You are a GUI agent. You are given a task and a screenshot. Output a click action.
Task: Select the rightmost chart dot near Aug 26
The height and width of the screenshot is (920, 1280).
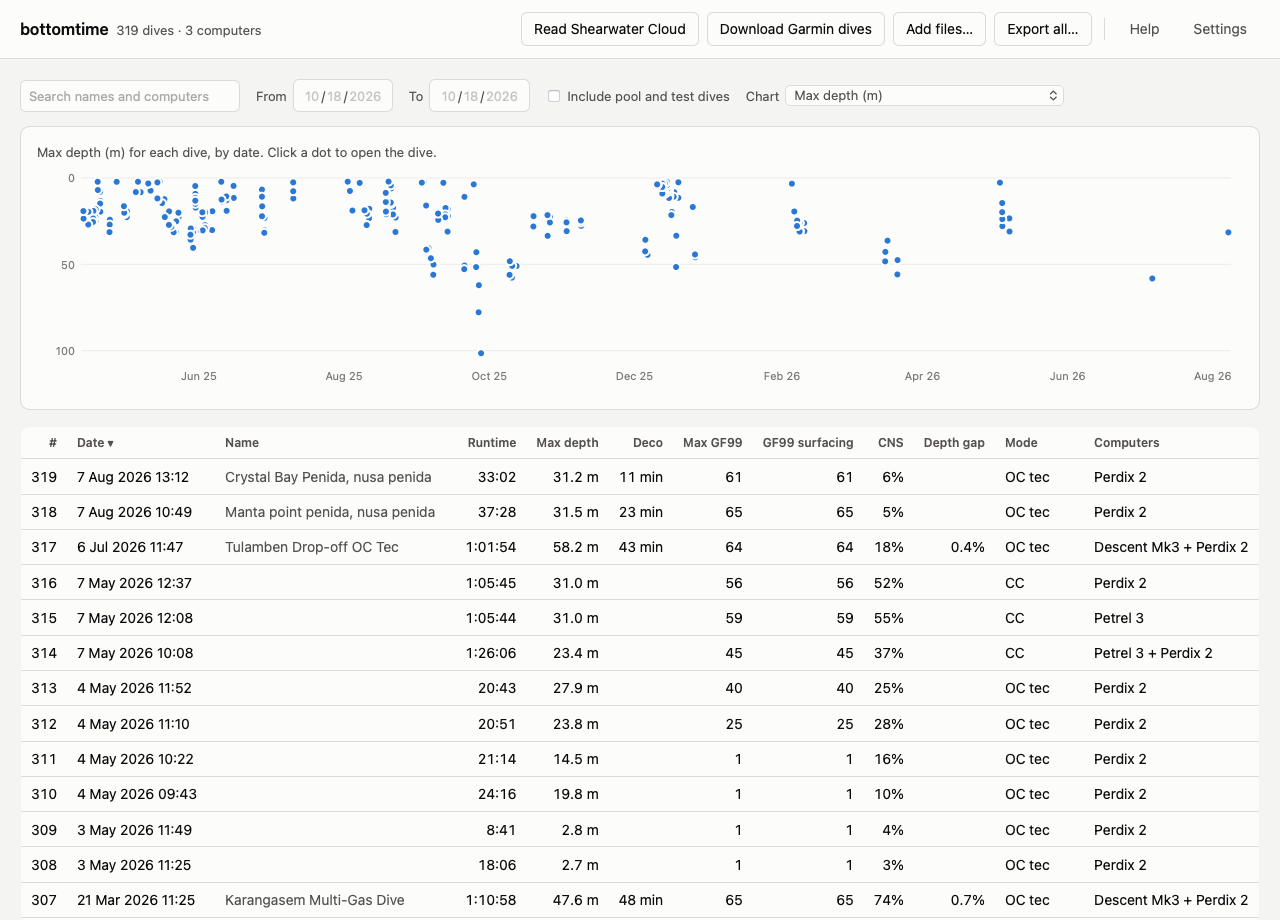coord(1228,232)
